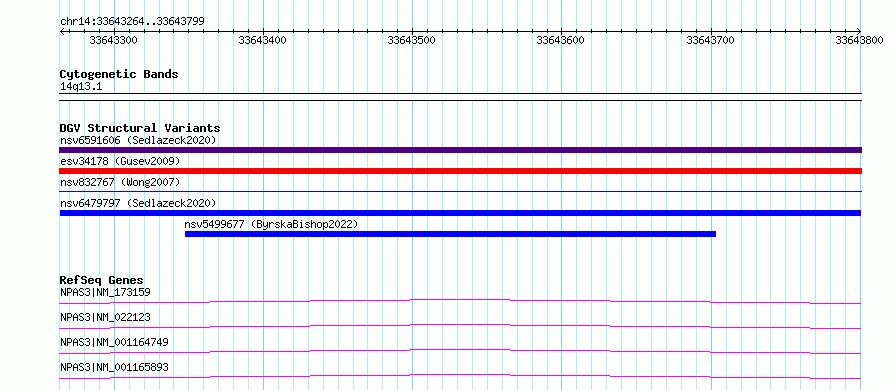Click ruler position 33643300
Image resolution: width=890 pixels, height=390 pixels.
[x=114, y=40]
